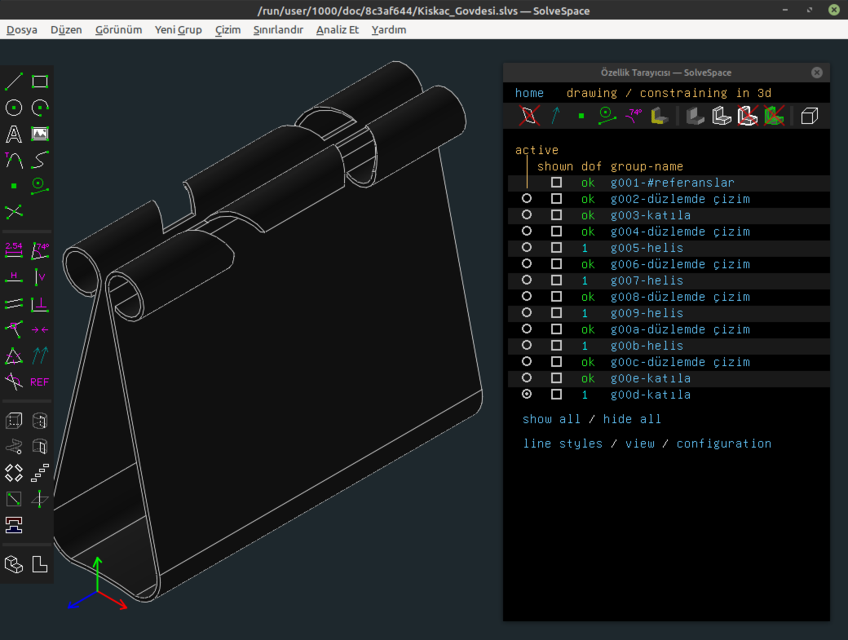848x640 pixels.
Task: Activate the g007-helis group radio button
Action: (x=525, y=280)
